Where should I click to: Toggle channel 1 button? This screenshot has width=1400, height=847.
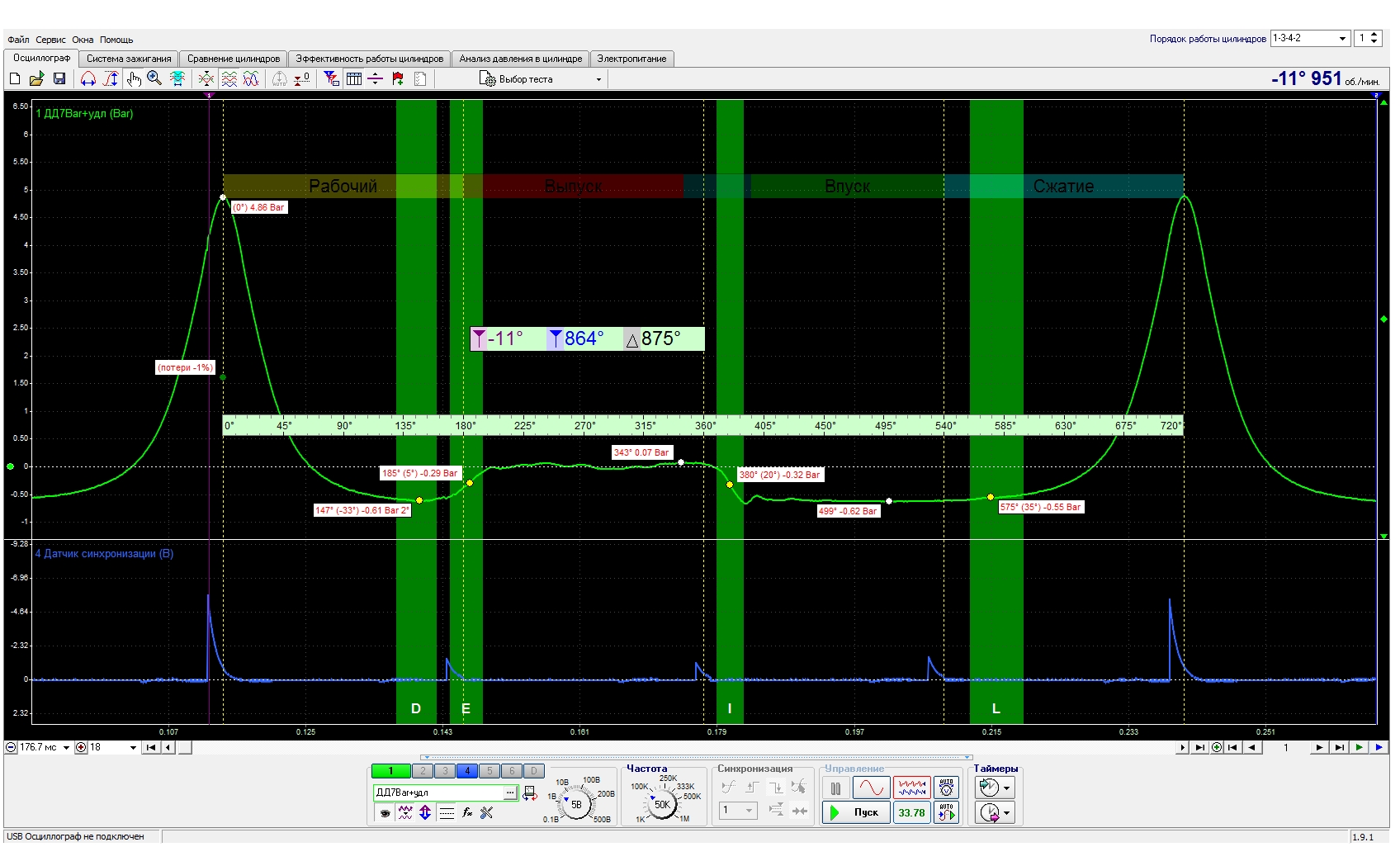390,771
